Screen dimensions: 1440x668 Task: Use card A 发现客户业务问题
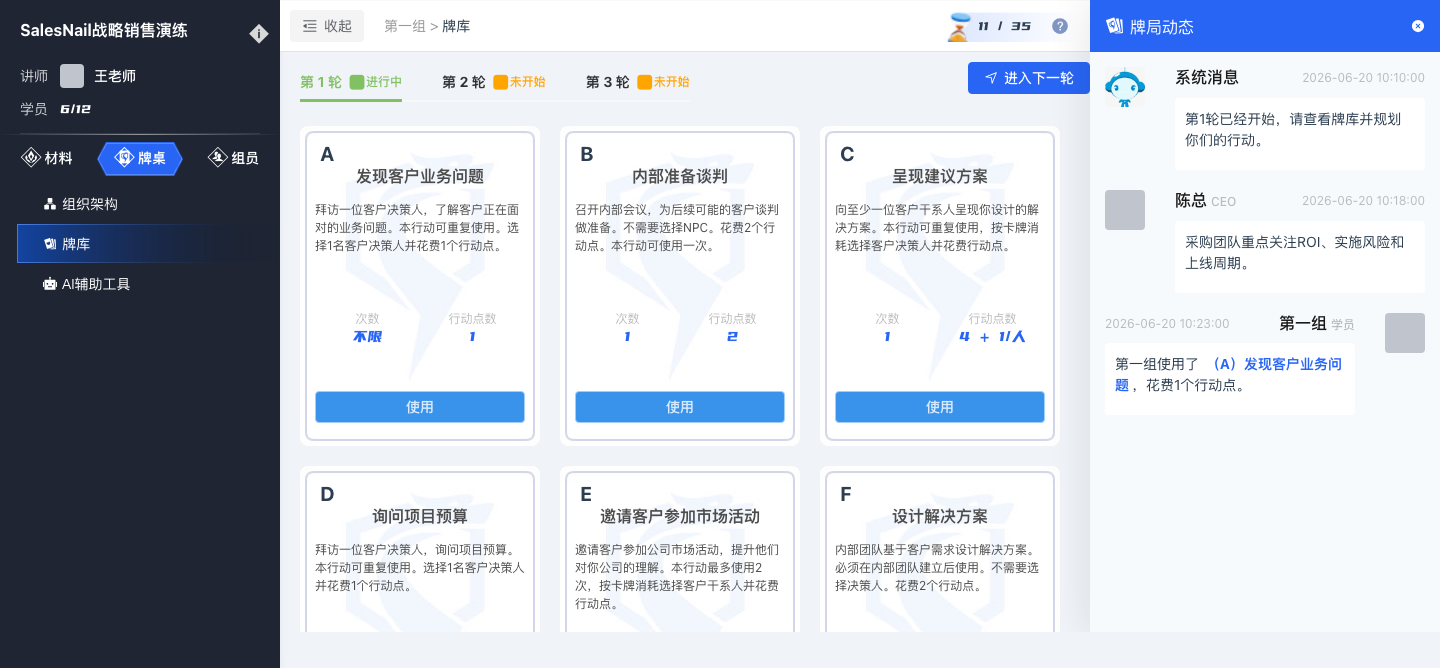click(x=420, y=407)
